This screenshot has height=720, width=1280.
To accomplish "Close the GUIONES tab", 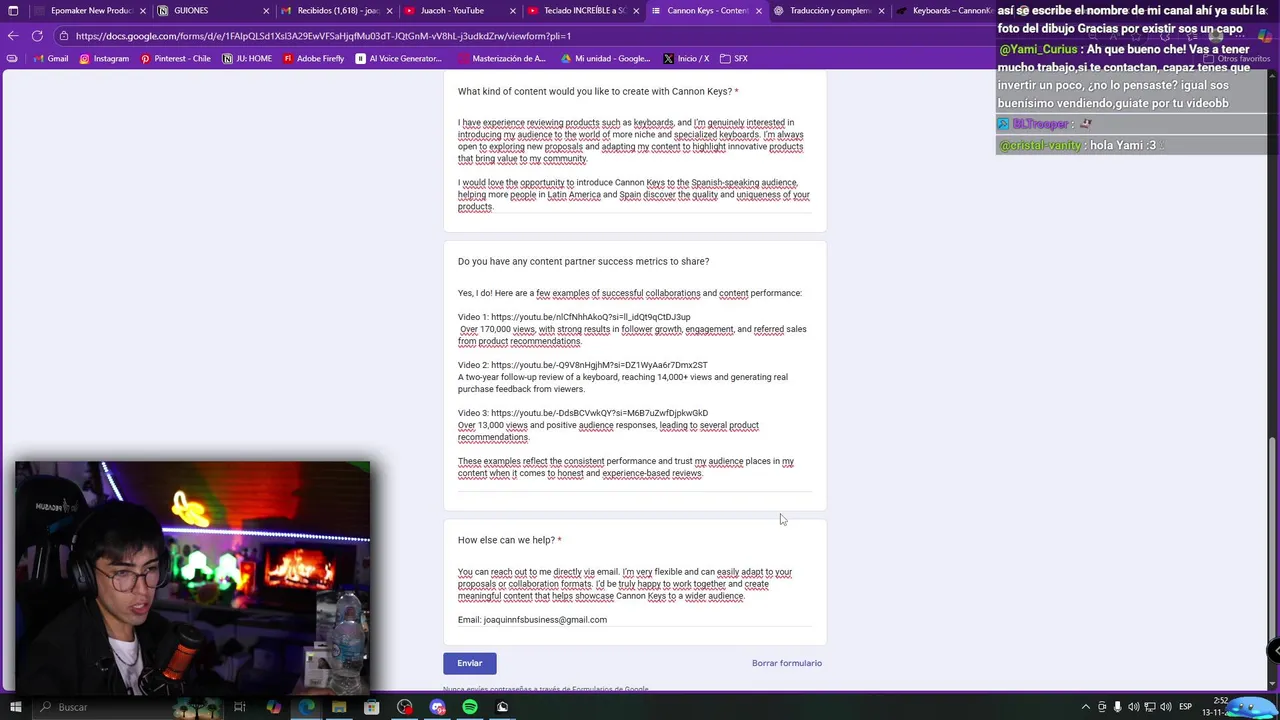I will coord(266,11).
